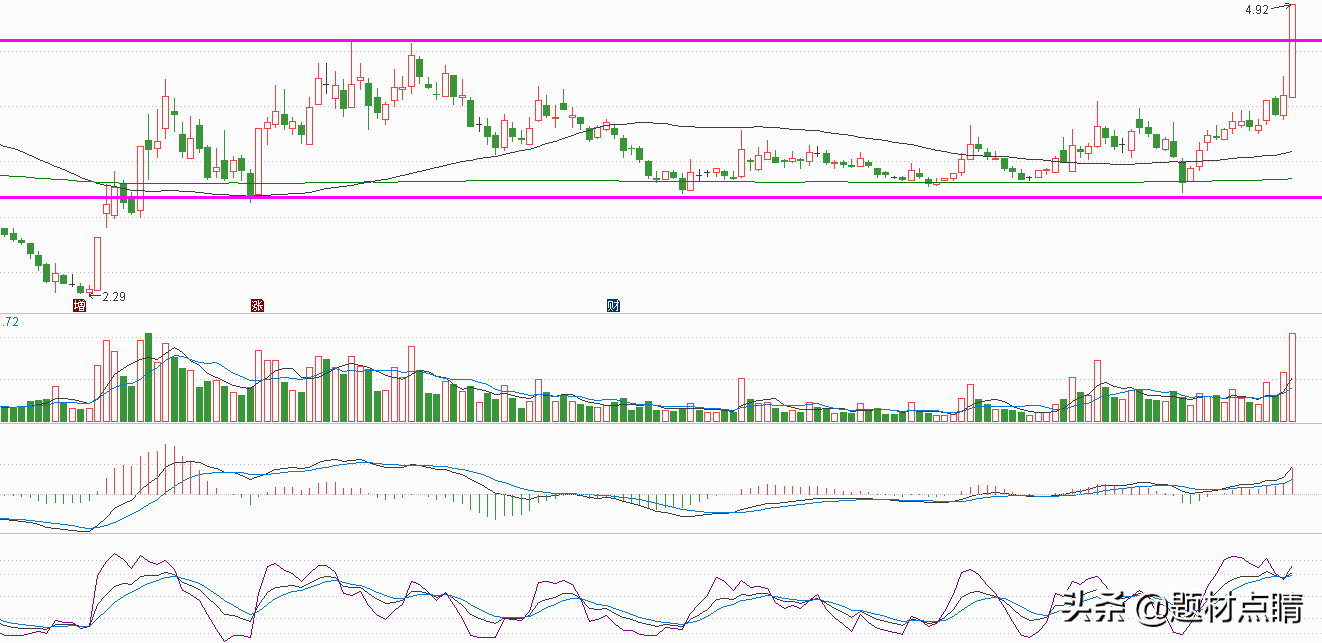
Task: Click the 涨 event marker icon
Action: (x=257, y=306)
